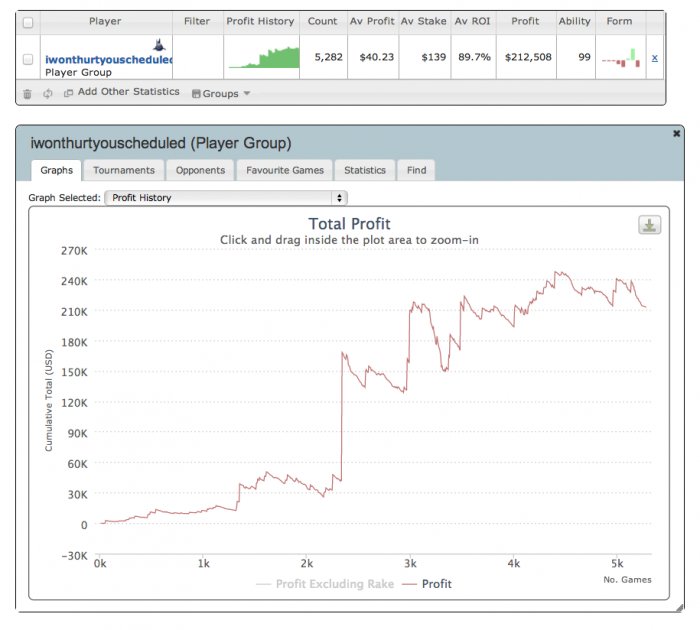Toggle the Profit legend series
The image size is (700, 630).
pyautogui.click(x=427, y=584)
